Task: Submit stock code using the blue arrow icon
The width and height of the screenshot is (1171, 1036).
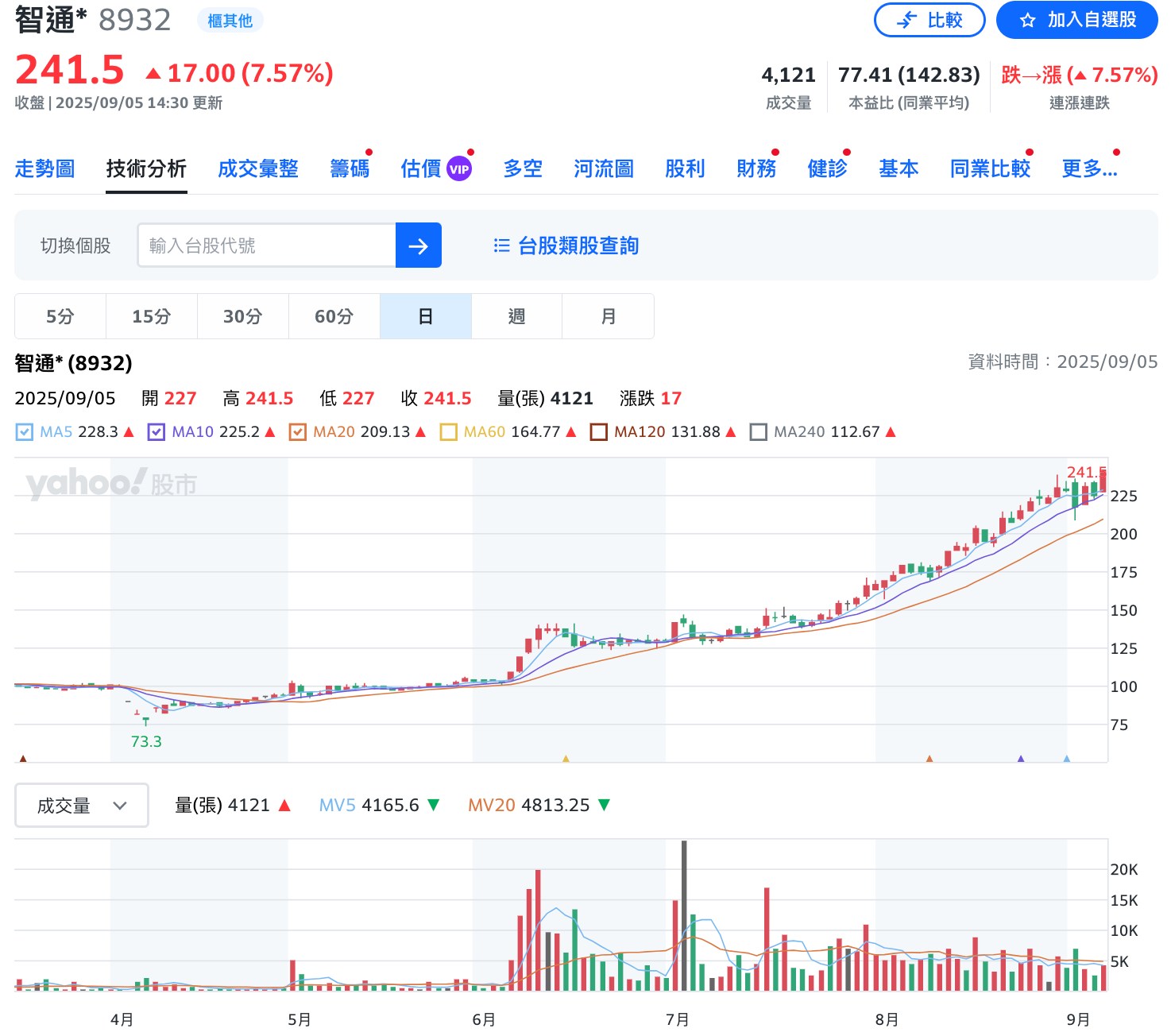Action: tap(418, 245)
